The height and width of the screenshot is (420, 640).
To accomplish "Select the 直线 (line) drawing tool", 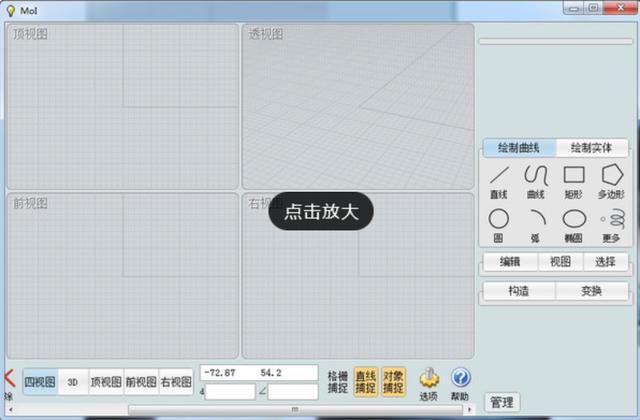I will pyautogui.click(x=499, y=182).
